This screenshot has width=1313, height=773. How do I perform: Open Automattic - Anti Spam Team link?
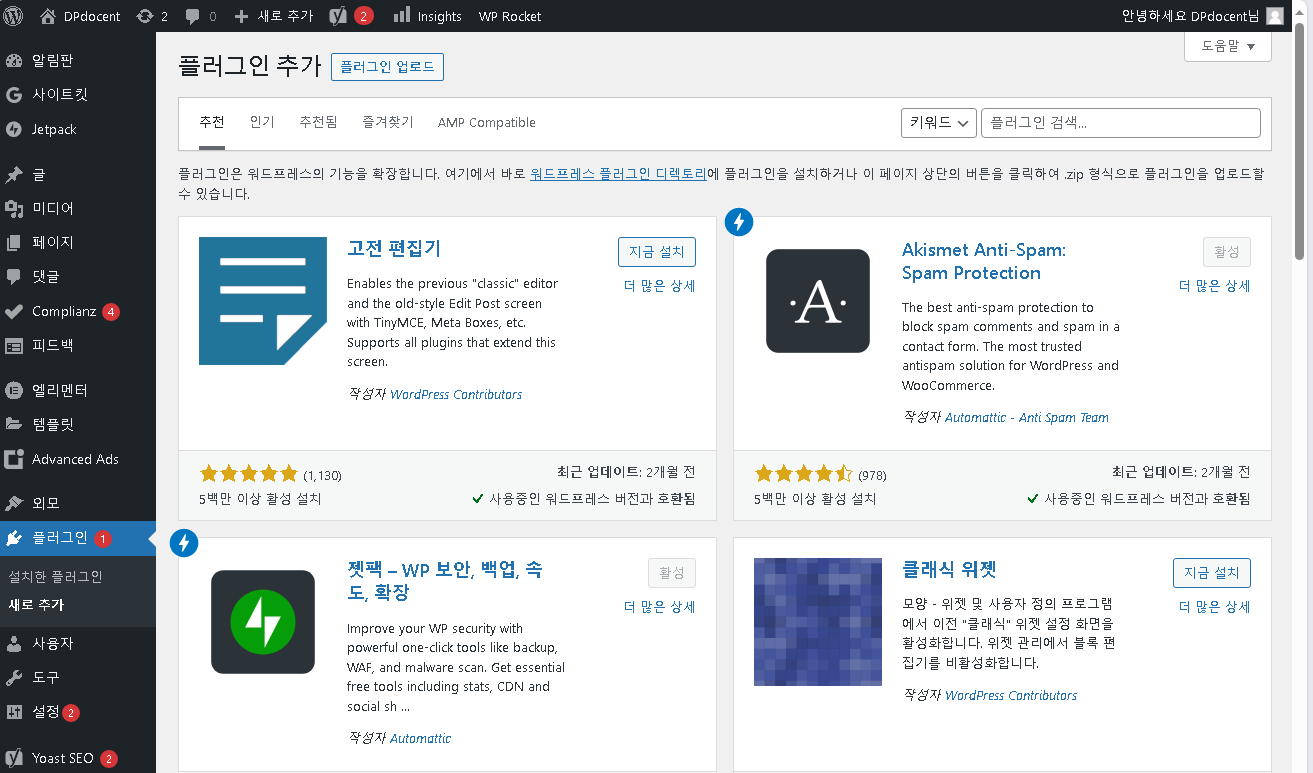(1027, 417)
